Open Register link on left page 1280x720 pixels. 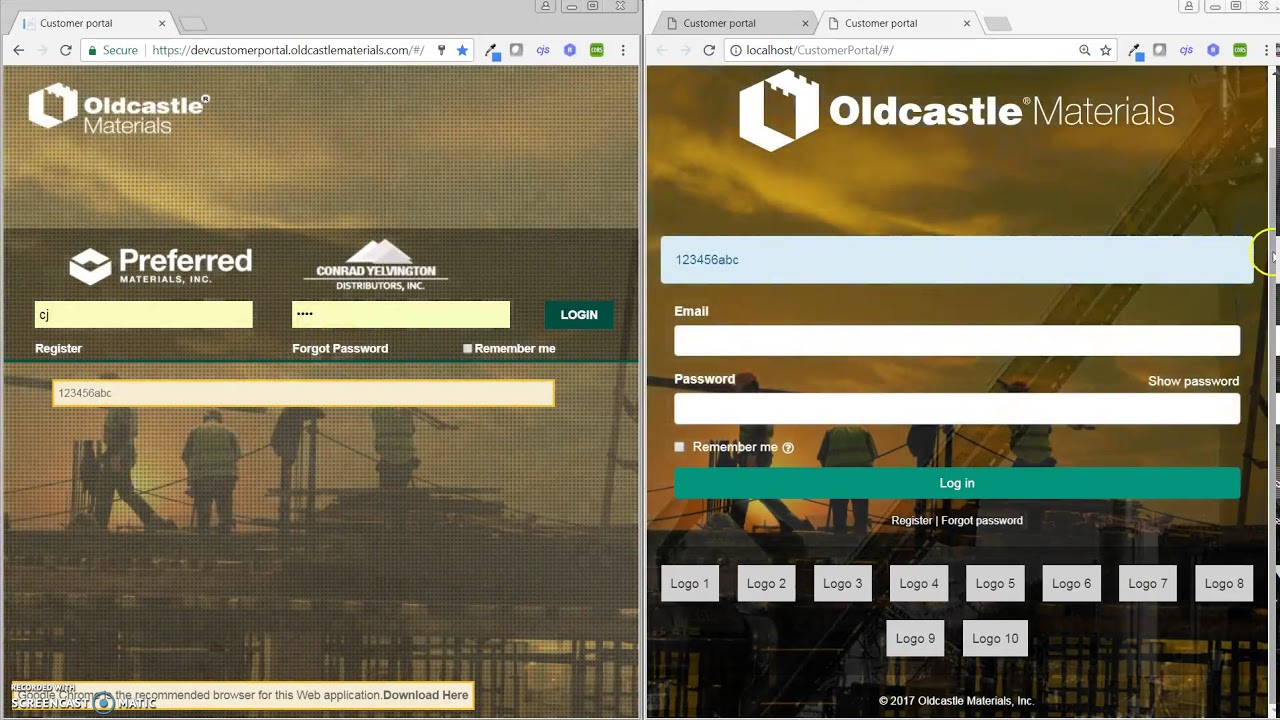(58, 348)
